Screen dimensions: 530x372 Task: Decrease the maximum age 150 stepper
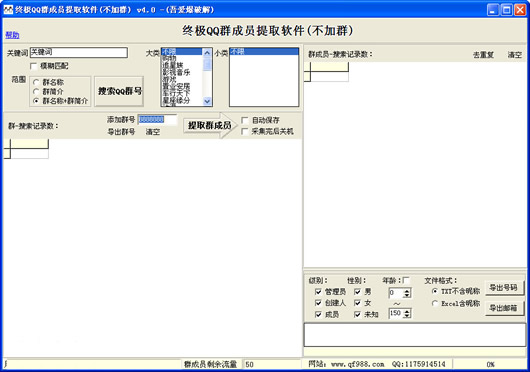coord(407,316)
